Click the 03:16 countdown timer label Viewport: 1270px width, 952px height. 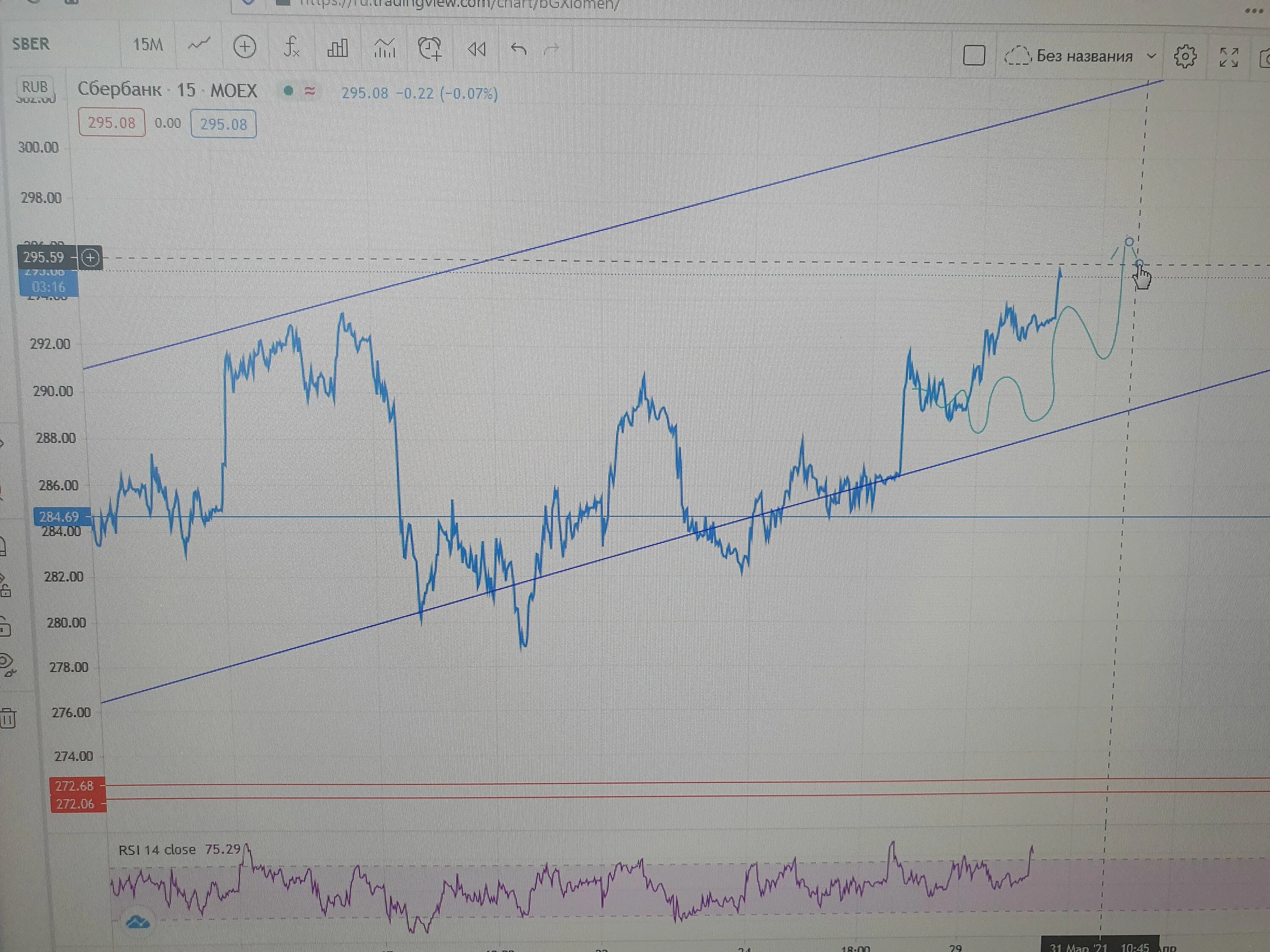49,287
